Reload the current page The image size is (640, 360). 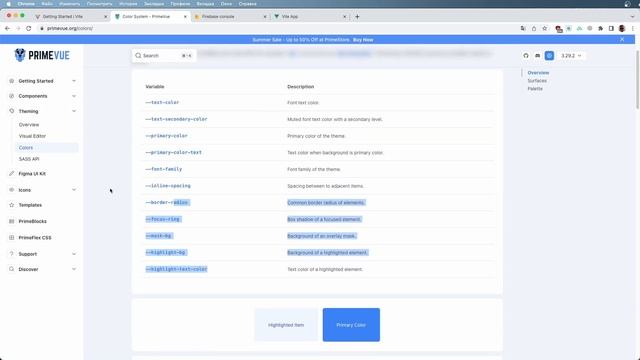coord(29,28)
